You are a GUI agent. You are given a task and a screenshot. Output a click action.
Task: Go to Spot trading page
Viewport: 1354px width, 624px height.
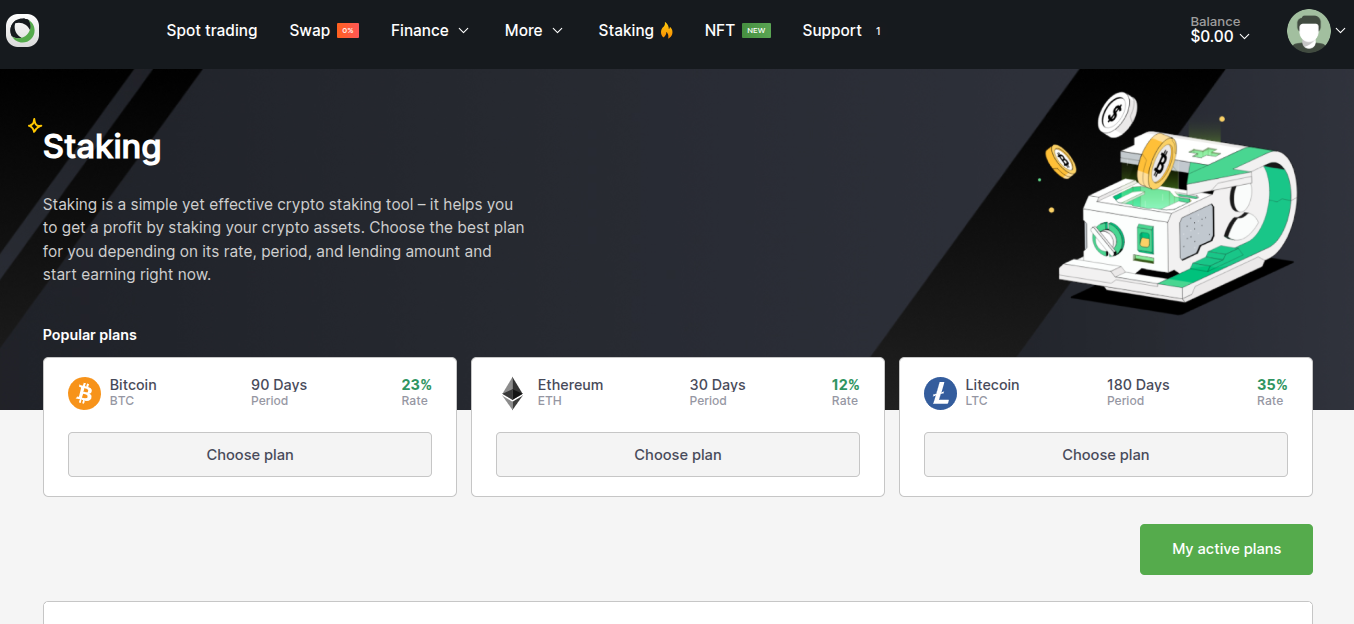click(212, 31)
